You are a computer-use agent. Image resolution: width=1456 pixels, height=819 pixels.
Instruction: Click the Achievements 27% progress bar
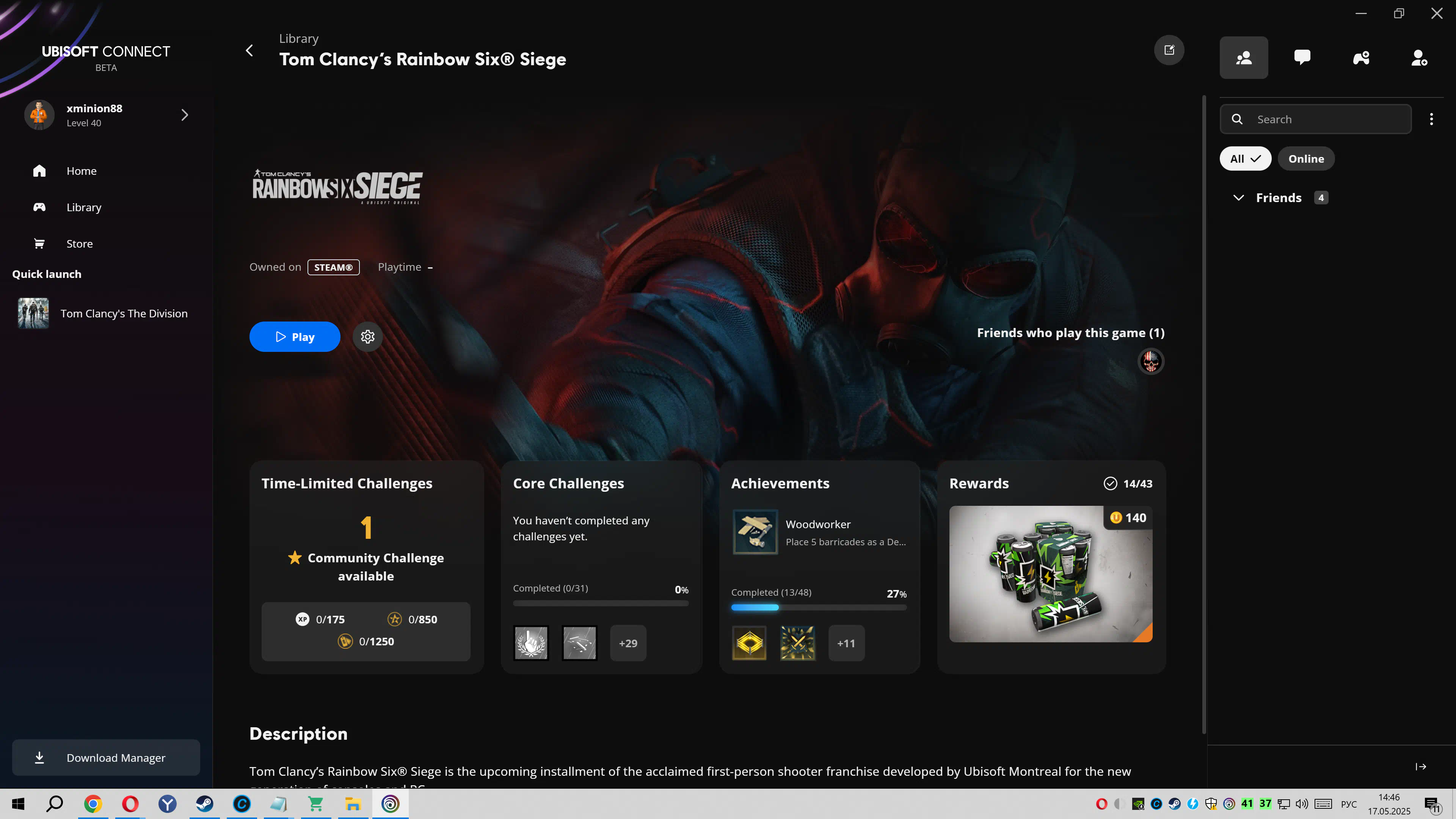[x=819, y=607]
